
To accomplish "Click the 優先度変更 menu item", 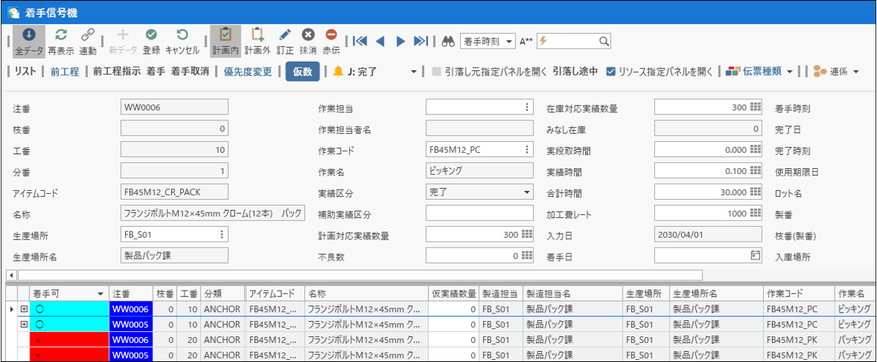I will click(x=248, y=71).
